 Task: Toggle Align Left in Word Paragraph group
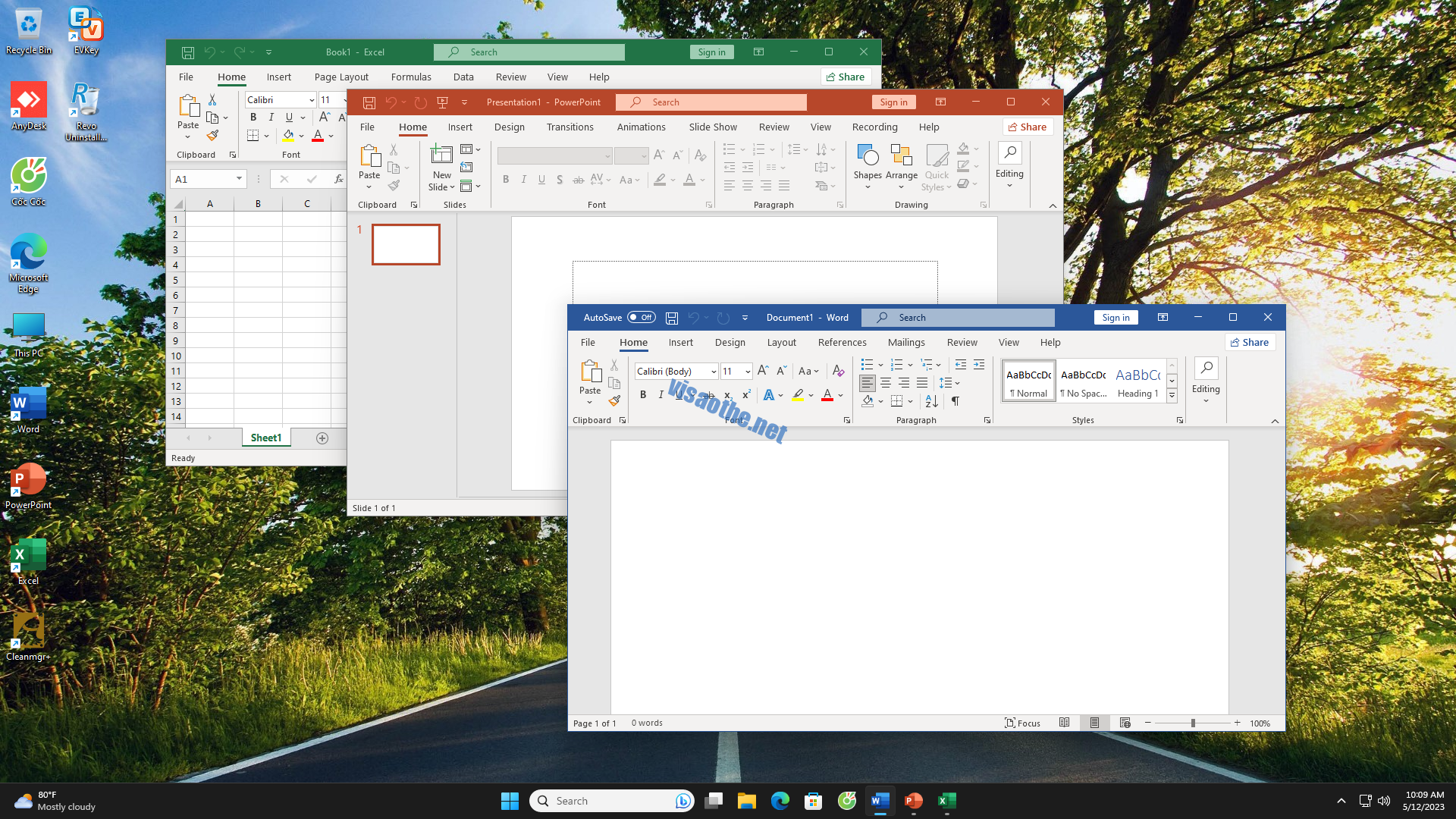click(868, 383)
